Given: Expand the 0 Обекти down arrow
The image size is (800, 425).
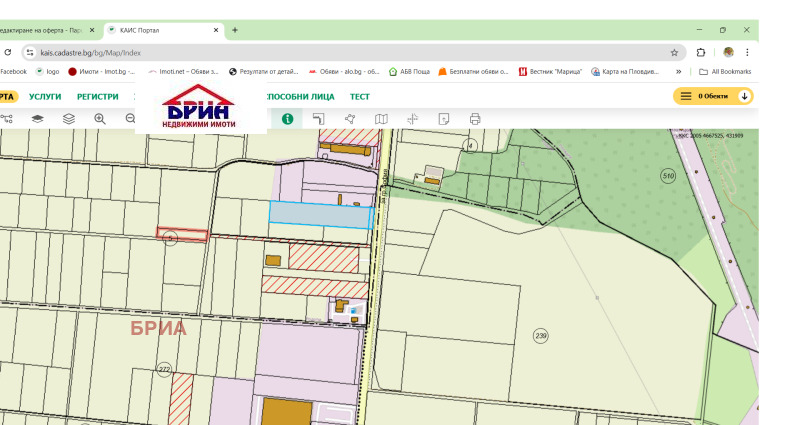Looking at the screenshot, I should click(743, 96).
